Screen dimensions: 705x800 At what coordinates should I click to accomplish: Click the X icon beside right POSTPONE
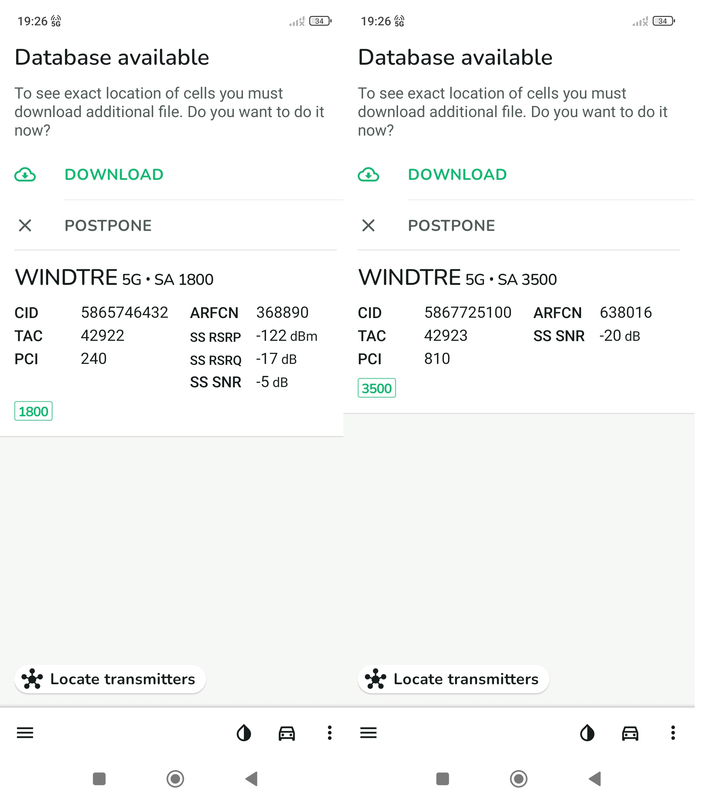click(368, 225)
